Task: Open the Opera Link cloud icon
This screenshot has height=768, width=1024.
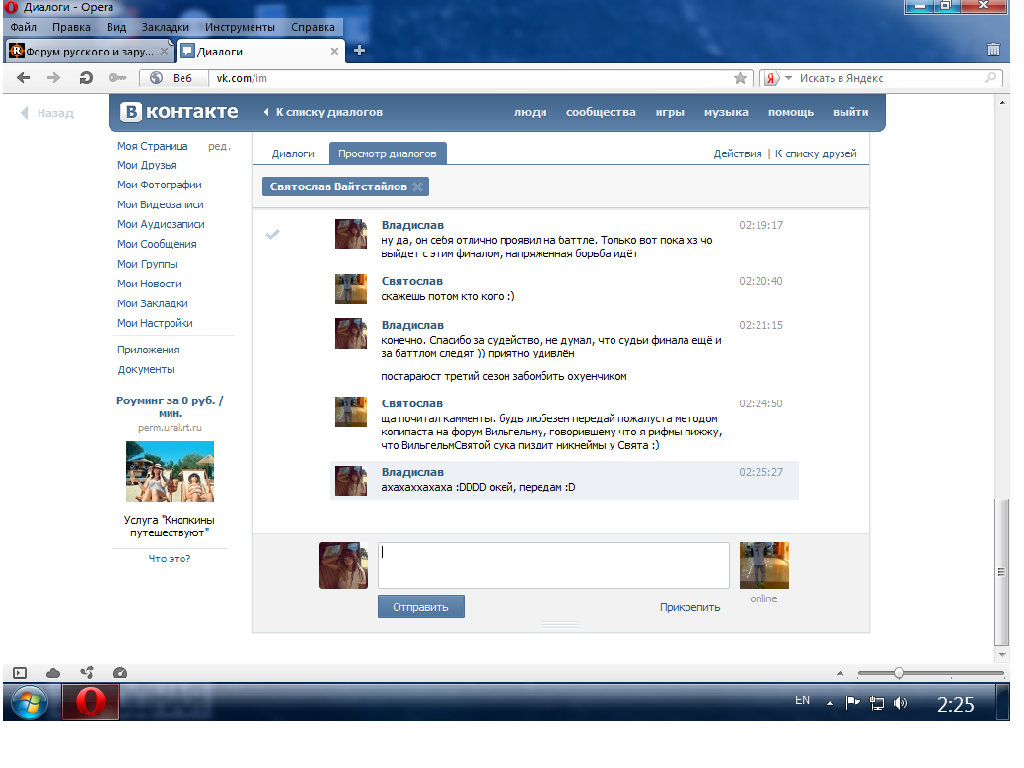Action: coord(53,673)
